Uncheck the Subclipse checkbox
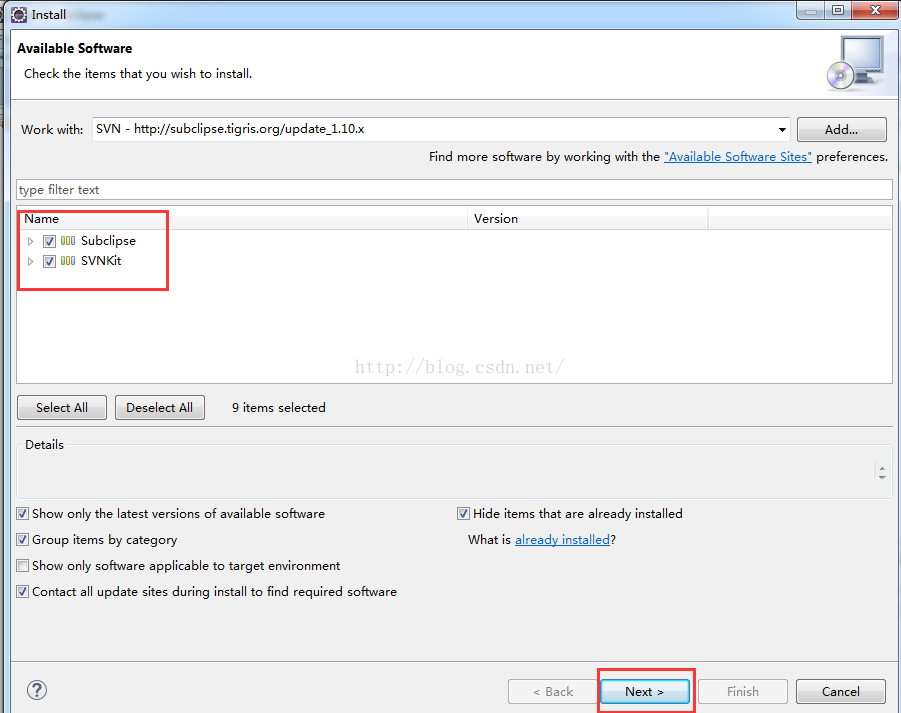Screen dimensions: 901x713 point(49,241)
